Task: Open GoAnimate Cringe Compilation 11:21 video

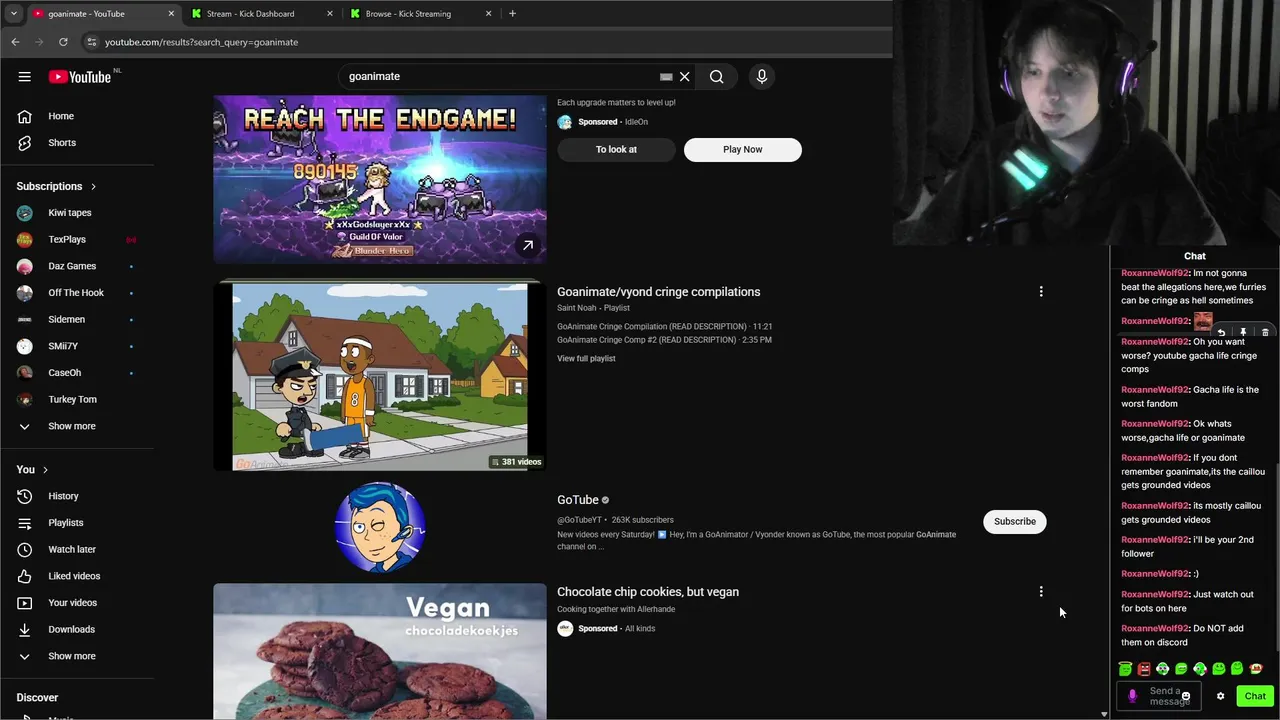Action: click(664, 326)
